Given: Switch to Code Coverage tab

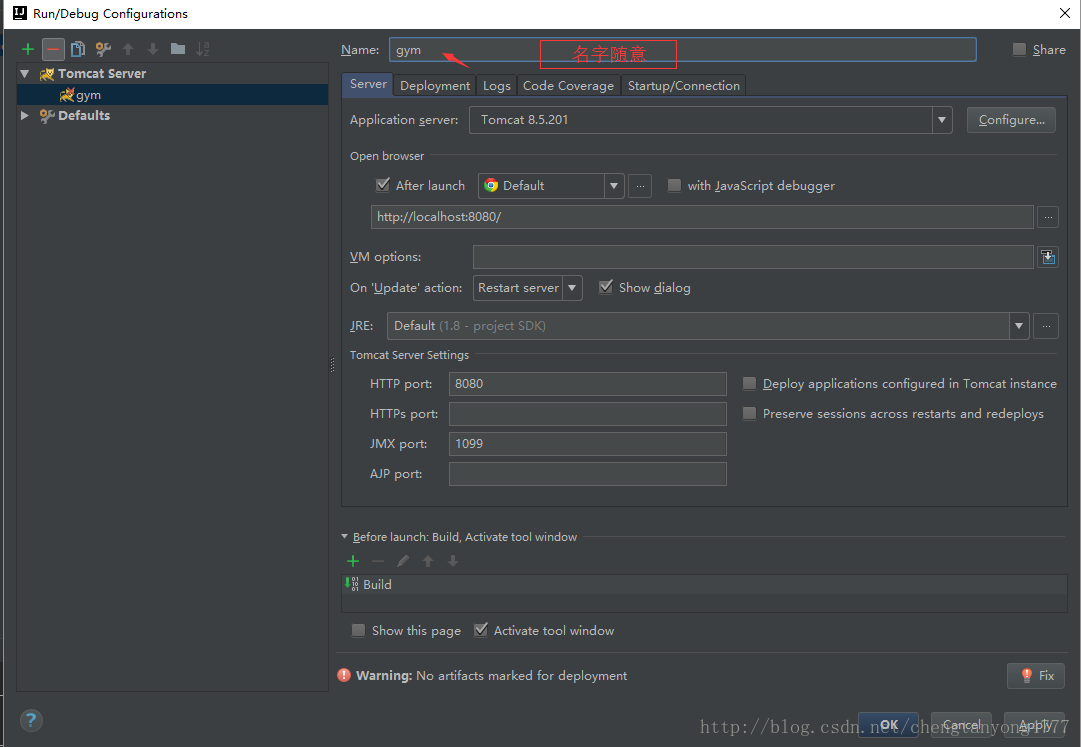Looking at the screenshot, I should click(569, 85).
